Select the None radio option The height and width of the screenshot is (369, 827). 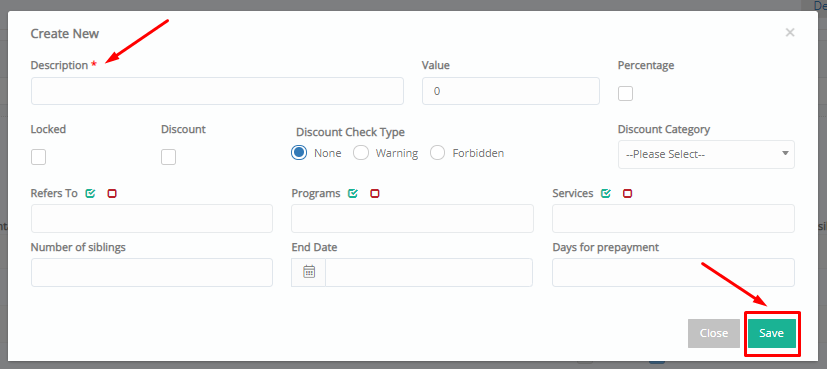[299, 153]
